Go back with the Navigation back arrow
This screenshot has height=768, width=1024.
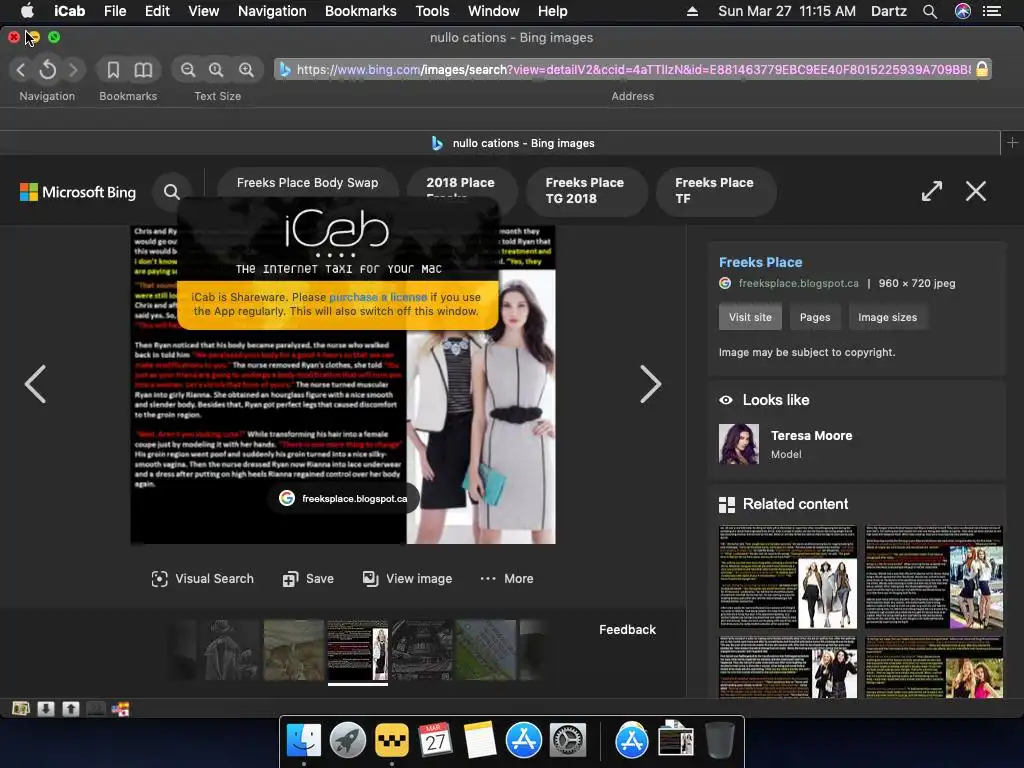tap(21, 70)
